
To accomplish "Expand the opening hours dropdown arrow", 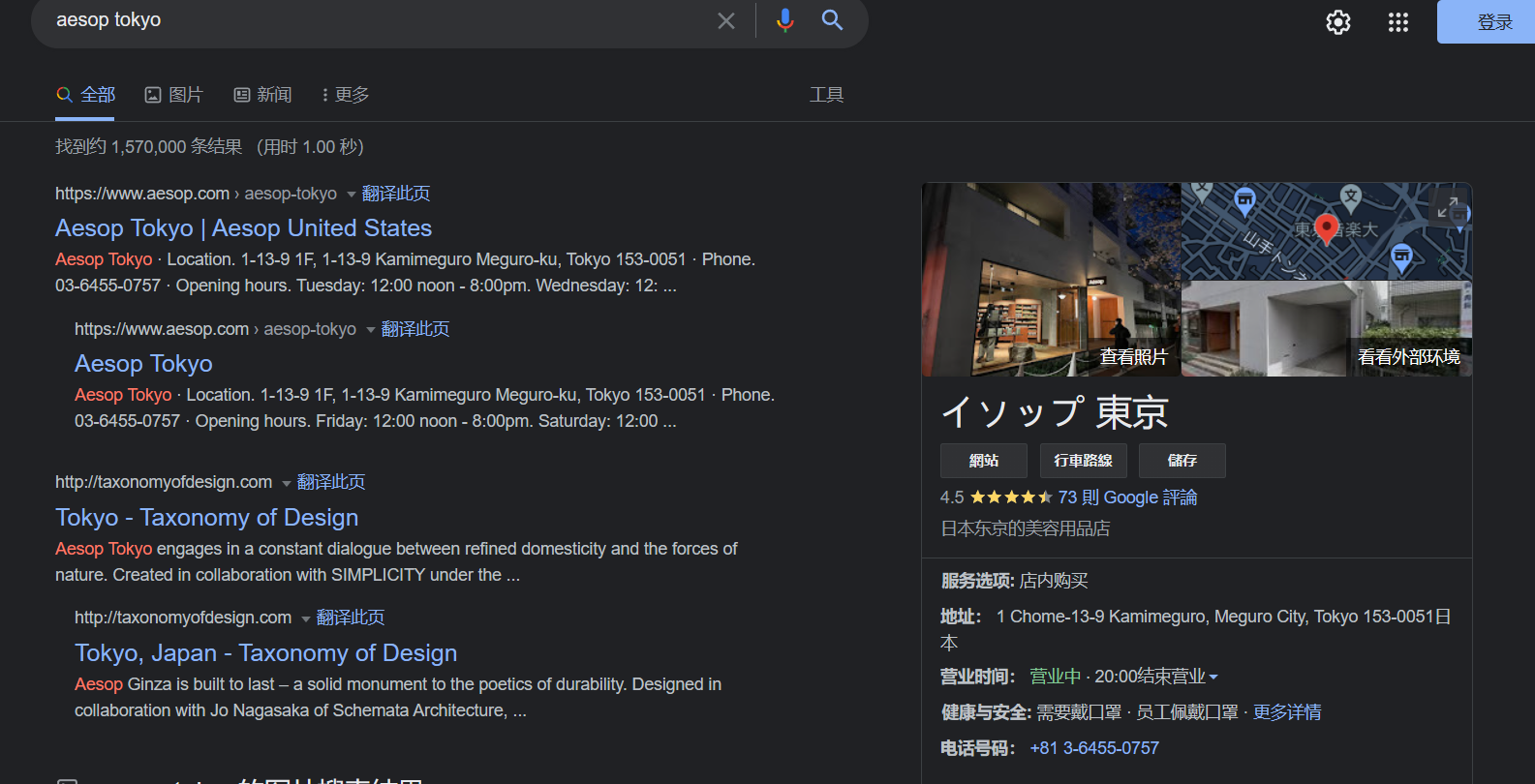I will [1213, 678].
